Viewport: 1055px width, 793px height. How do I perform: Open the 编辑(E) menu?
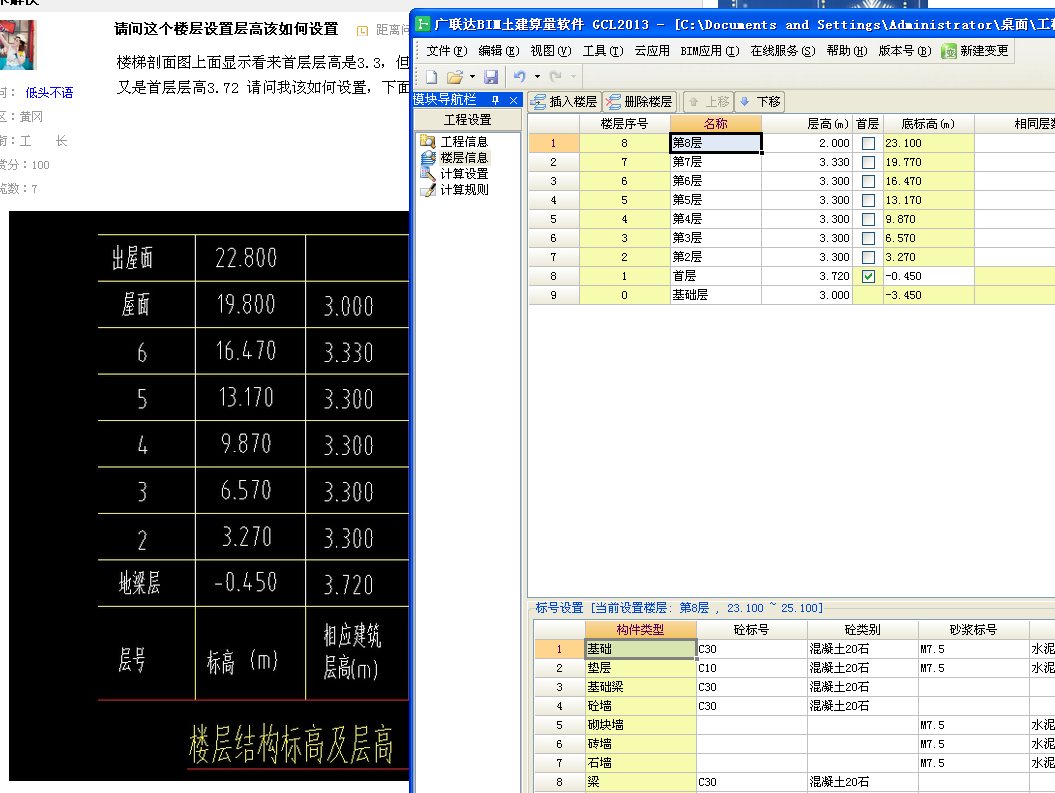tap(499, 51)
